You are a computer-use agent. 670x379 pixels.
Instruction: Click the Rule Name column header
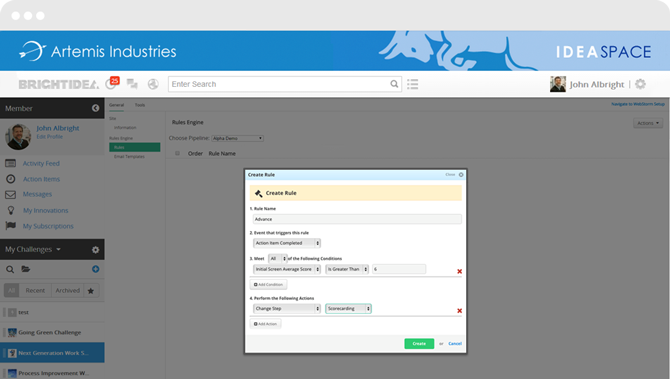[x=222, y=153]
